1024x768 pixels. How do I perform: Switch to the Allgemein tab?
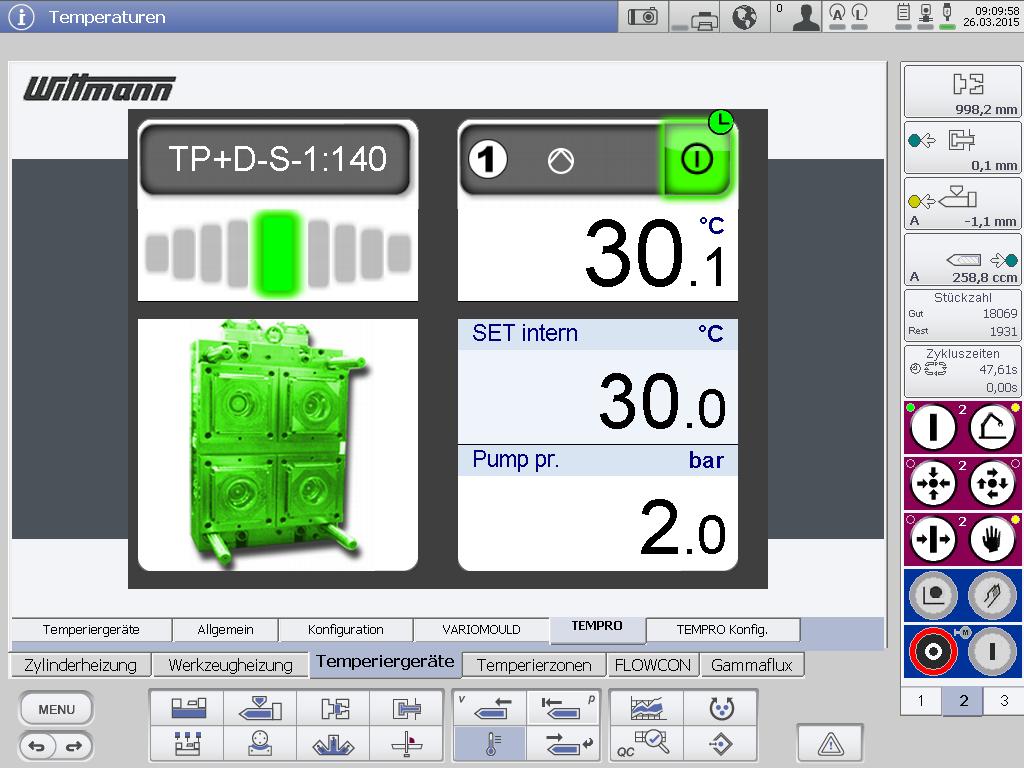point(225,630)
